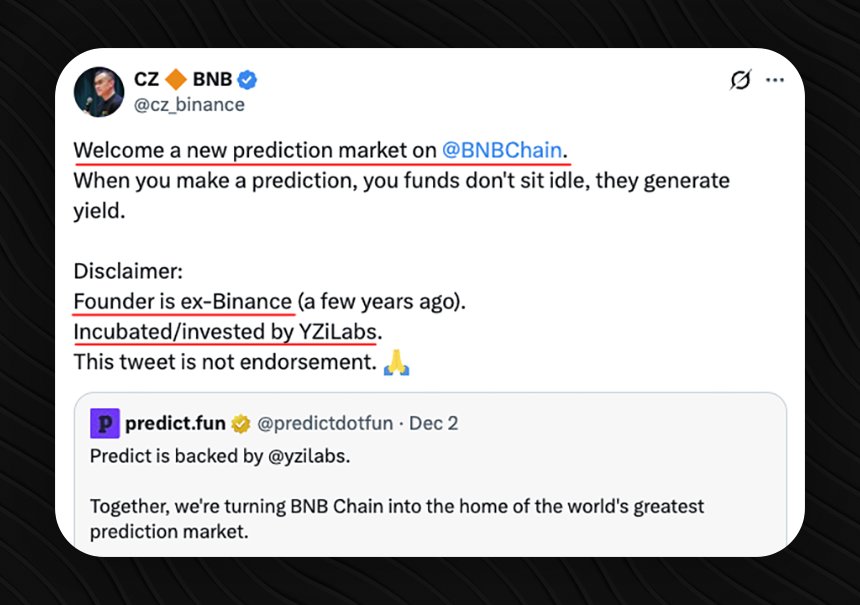Click the purple predict.fun avatar icon
860x605 pixels.
pyautogui.click(x=104, y=424)
